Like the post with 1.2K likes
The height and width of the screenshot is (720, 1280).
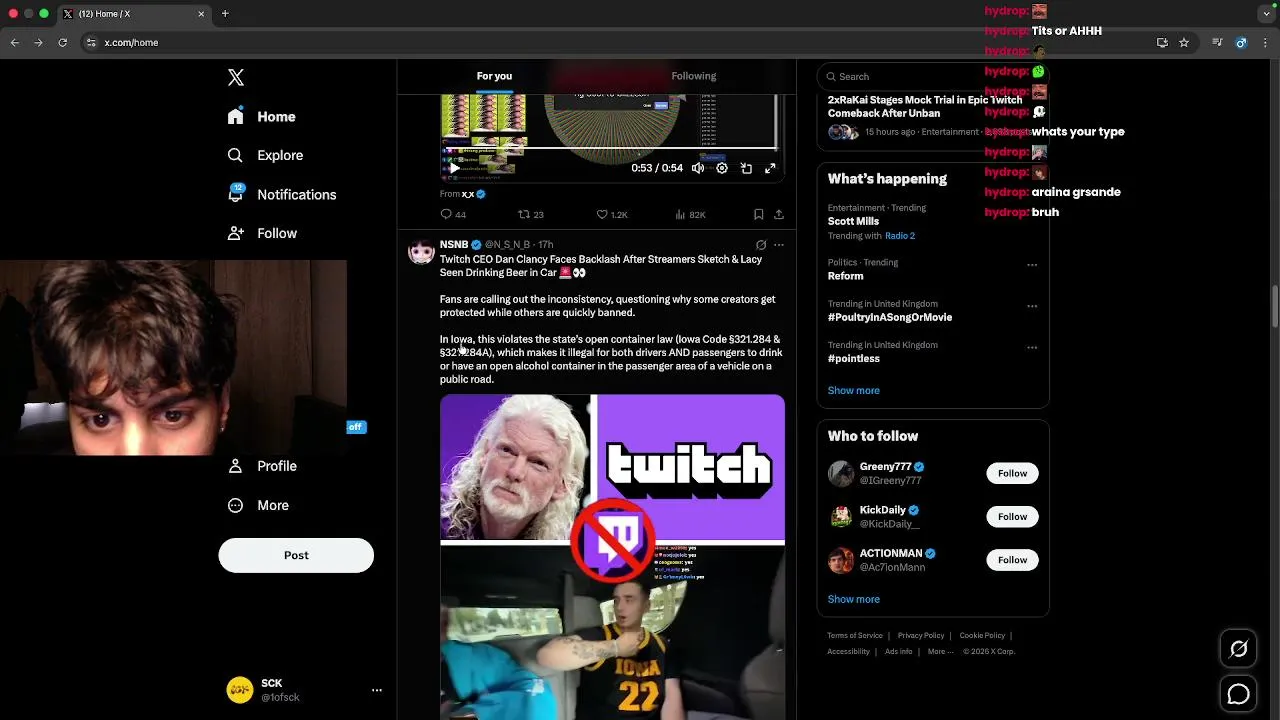[x=612, y=215]
